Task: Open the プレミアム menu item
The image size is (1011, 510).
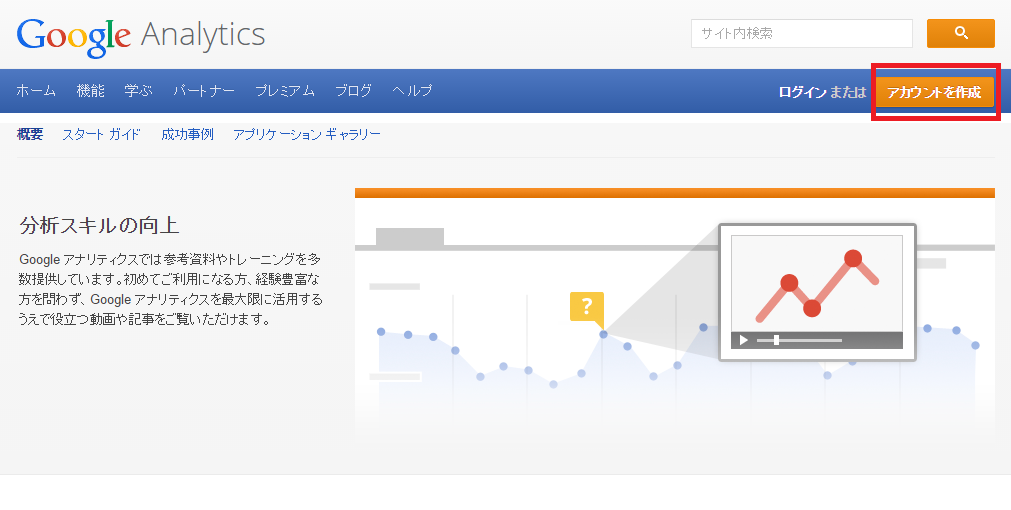Action: pyautogui.click(x=284, y=91)
